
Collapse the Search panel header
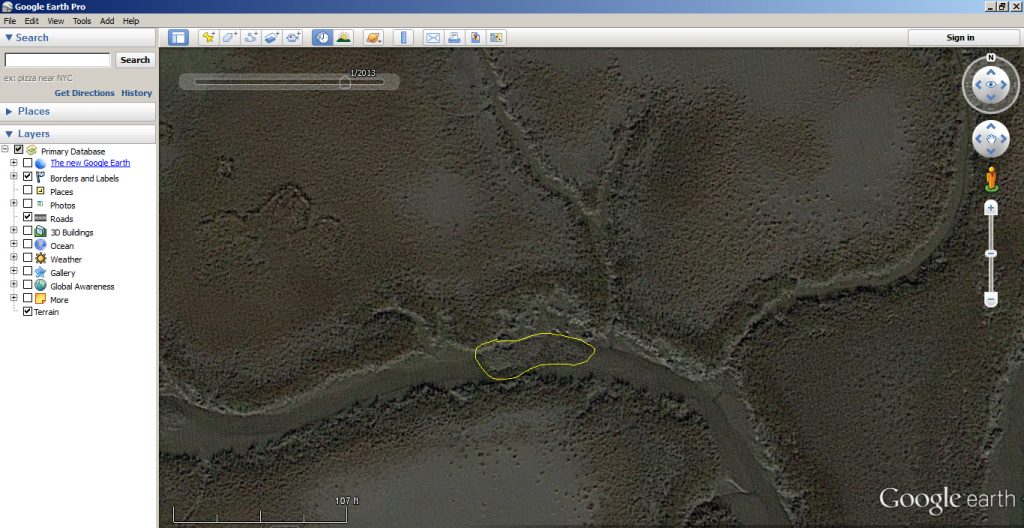(x=78, y=37)
